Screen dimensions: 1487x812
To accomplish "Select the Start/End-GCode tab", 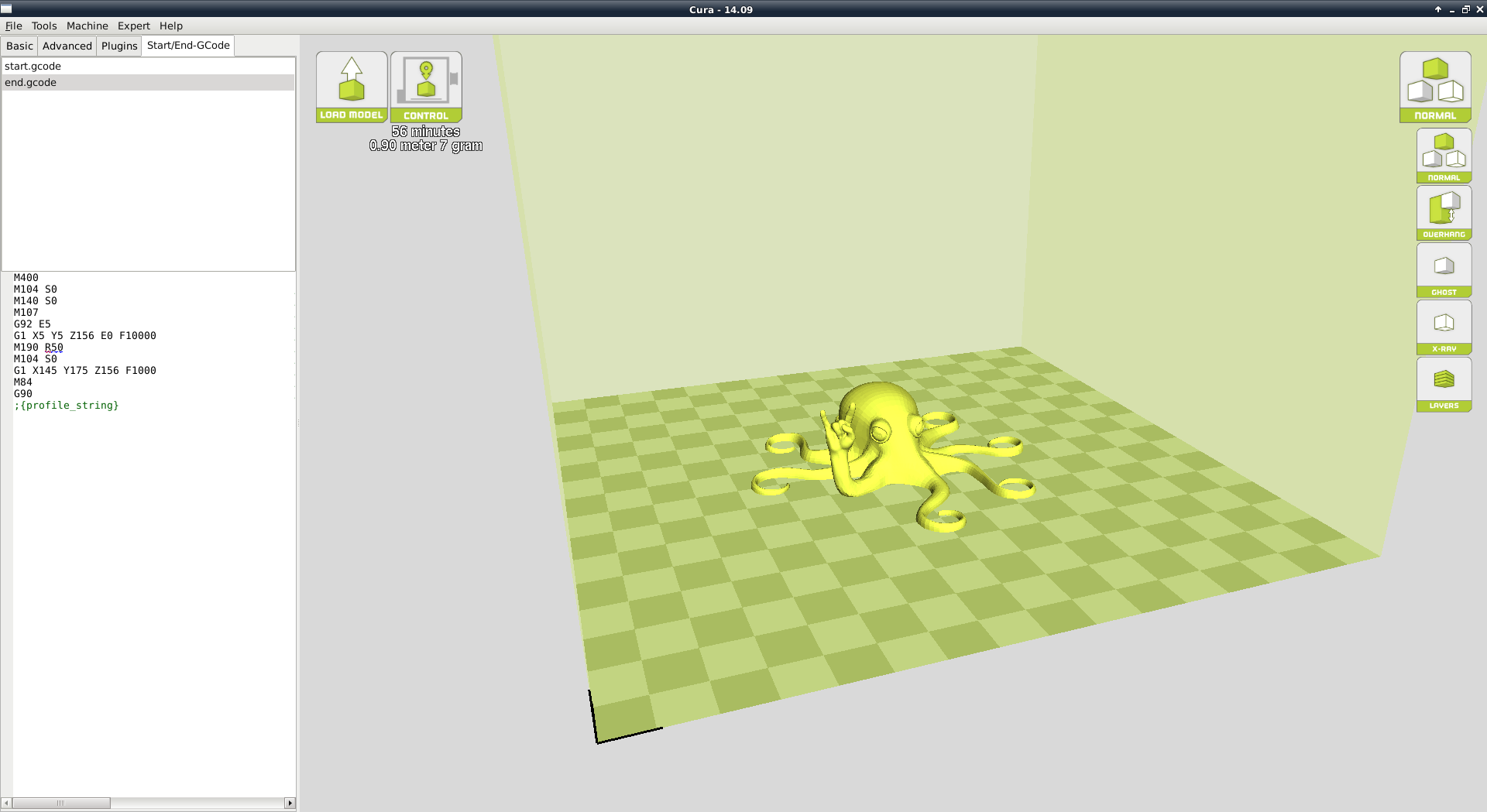I will [188, 45].
